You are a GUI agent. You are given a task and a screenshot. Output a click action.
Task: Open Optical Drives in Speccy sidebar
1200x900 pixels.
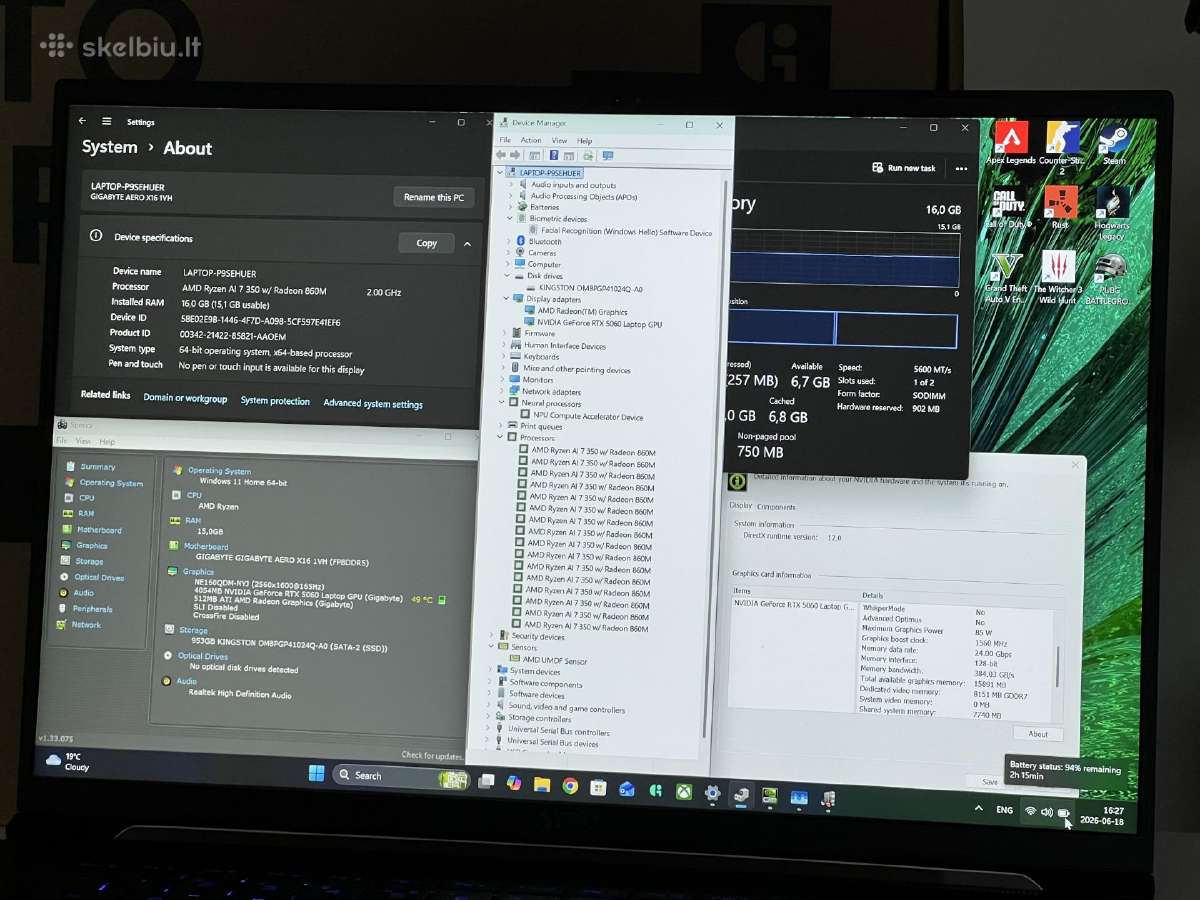pyautogui.click(x=91, y=578)
